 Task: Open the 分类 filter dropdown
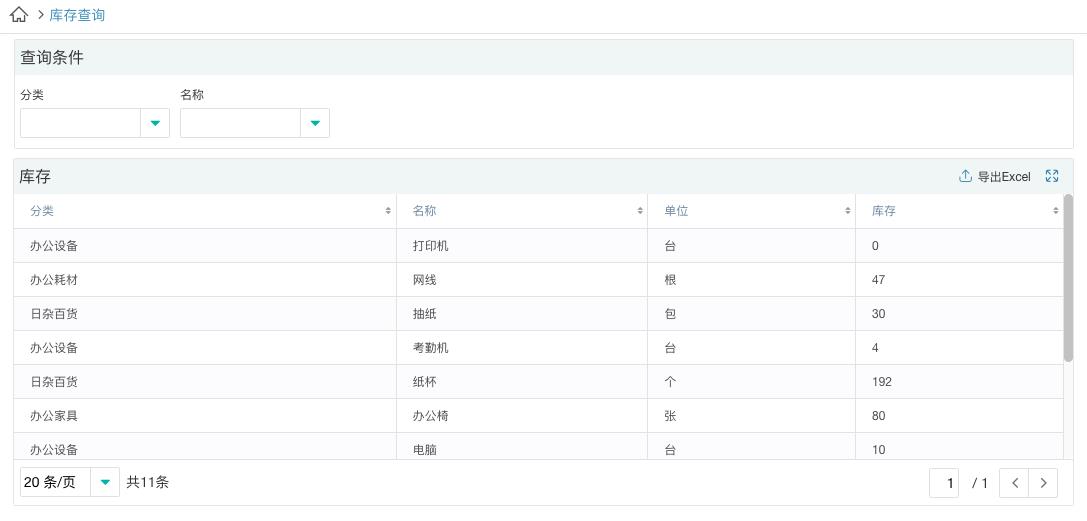click(155, 123)
